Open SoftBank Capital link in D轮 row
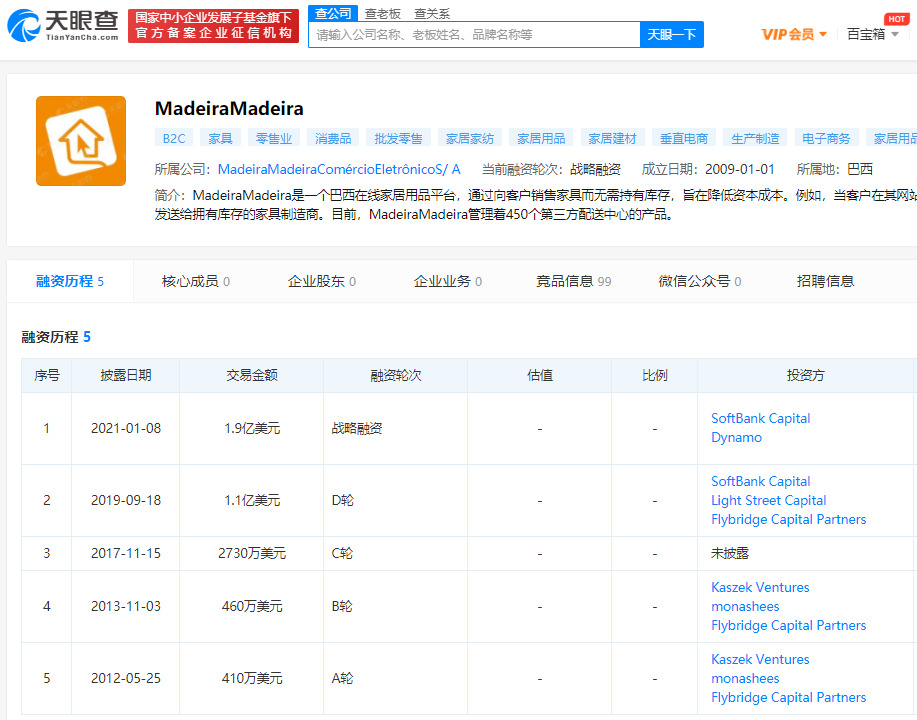Image resolution: width=917 pixels, height=720 pixels. [x=760, y=481]
